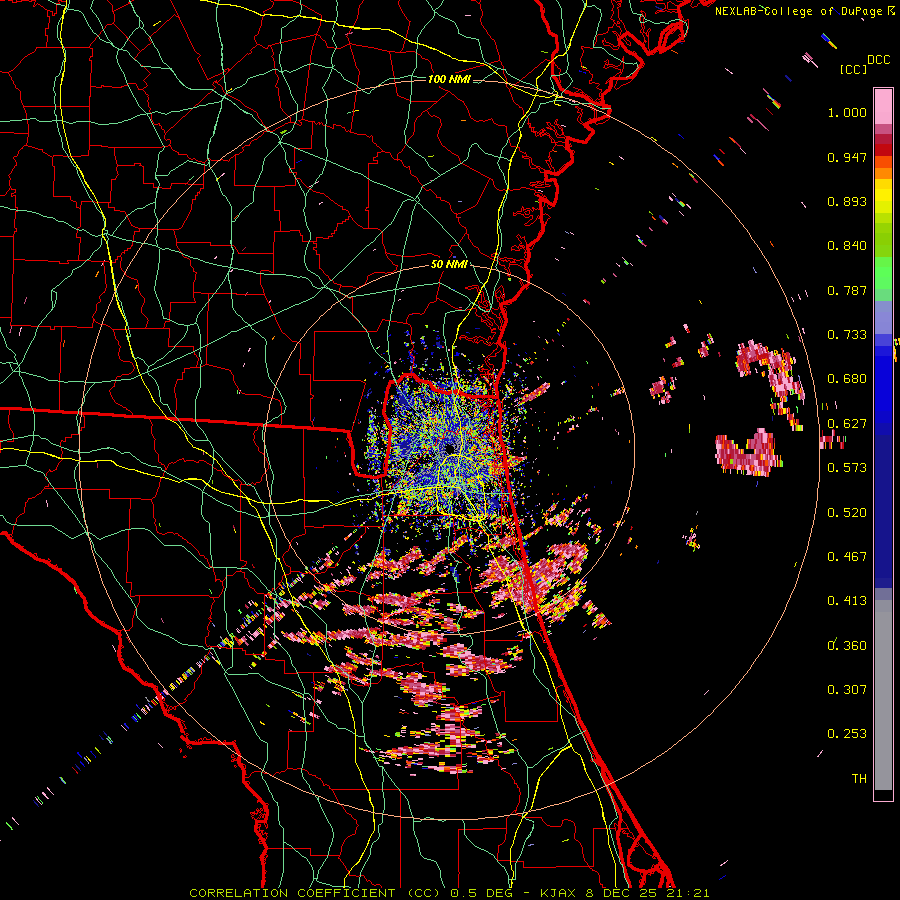900x900 pixels.
Task: Click the 0.947 scale value
Action: pyautogui.click(x=847, y=157)
